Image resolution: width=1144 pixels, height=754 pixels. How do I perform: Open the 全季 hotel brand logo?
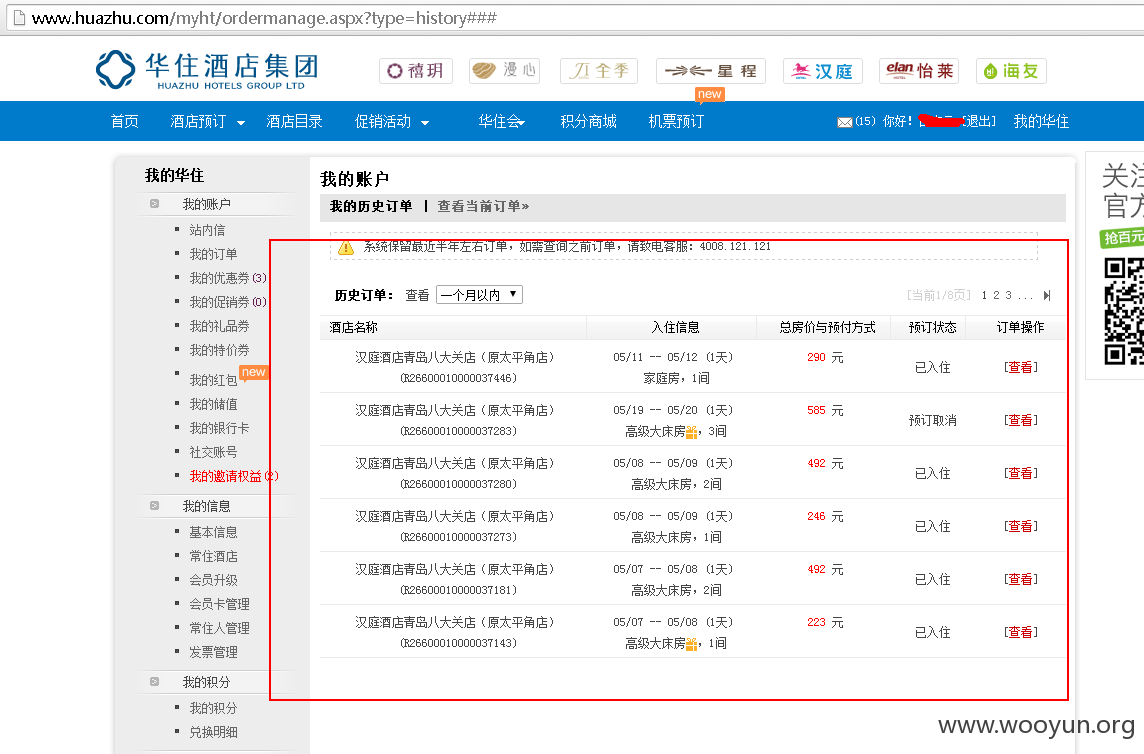coord(599,71)
